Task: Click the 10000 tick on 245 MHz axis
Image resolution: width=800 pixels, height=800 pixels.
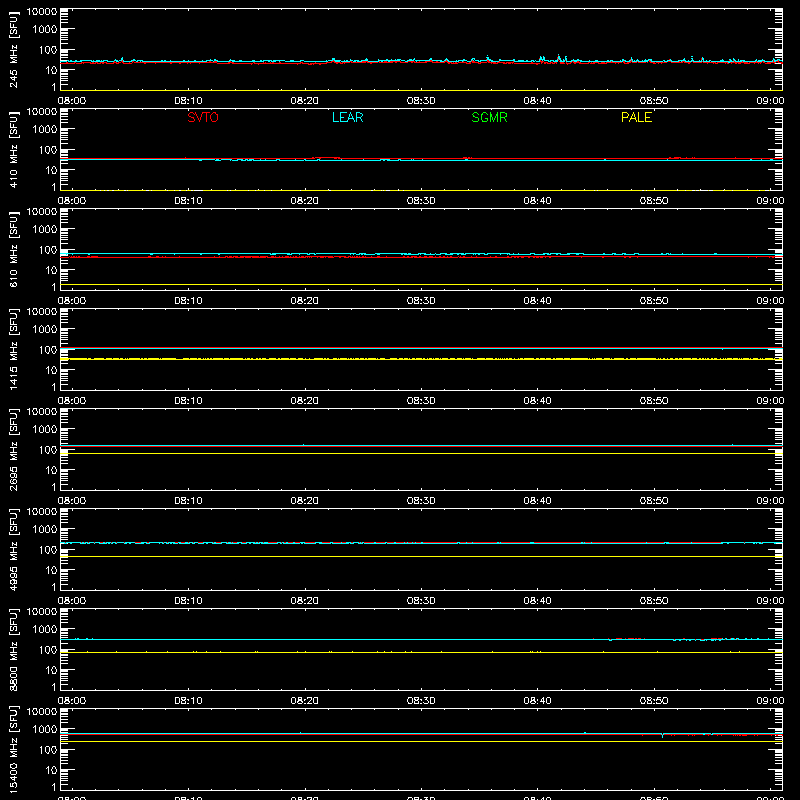Action: [x=42, y=12]
